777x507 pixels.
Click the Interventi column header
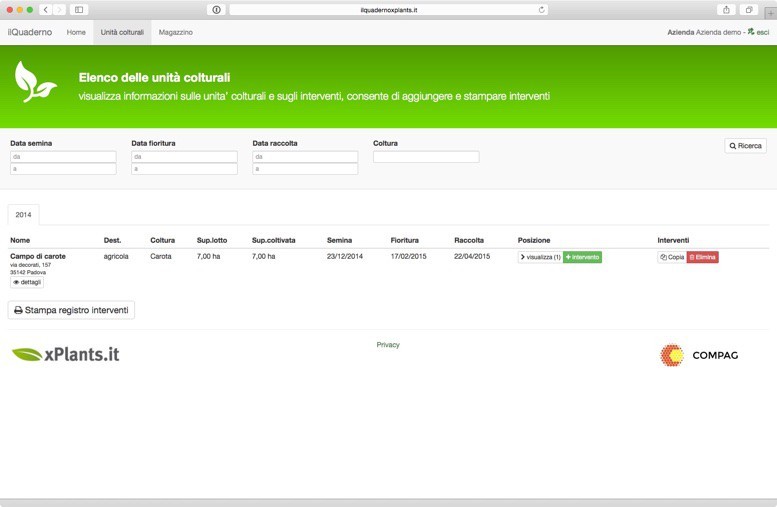click(673, 240)
